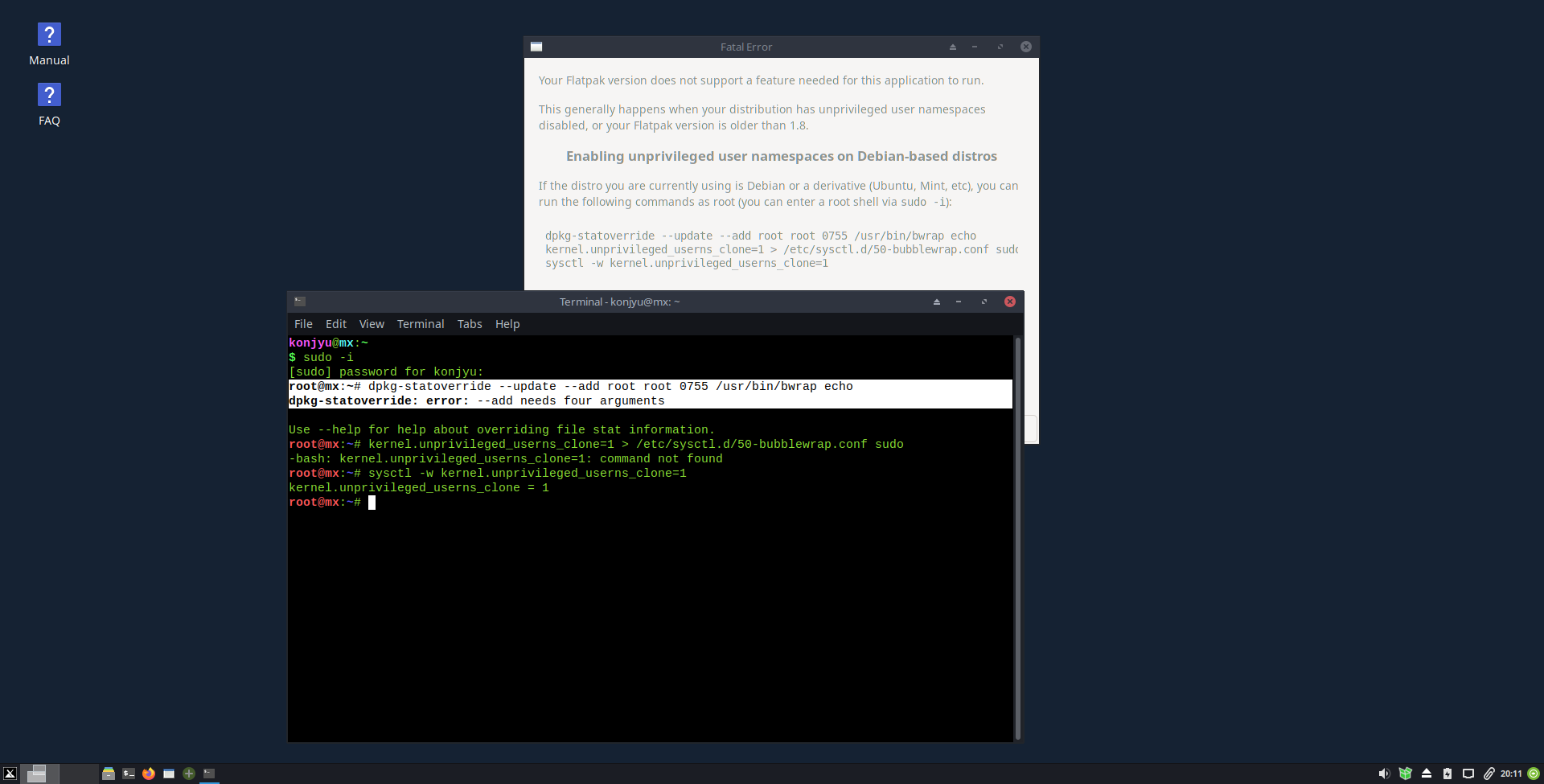
Task: Open the file manager from the taskbar
Action: (109, 774)
